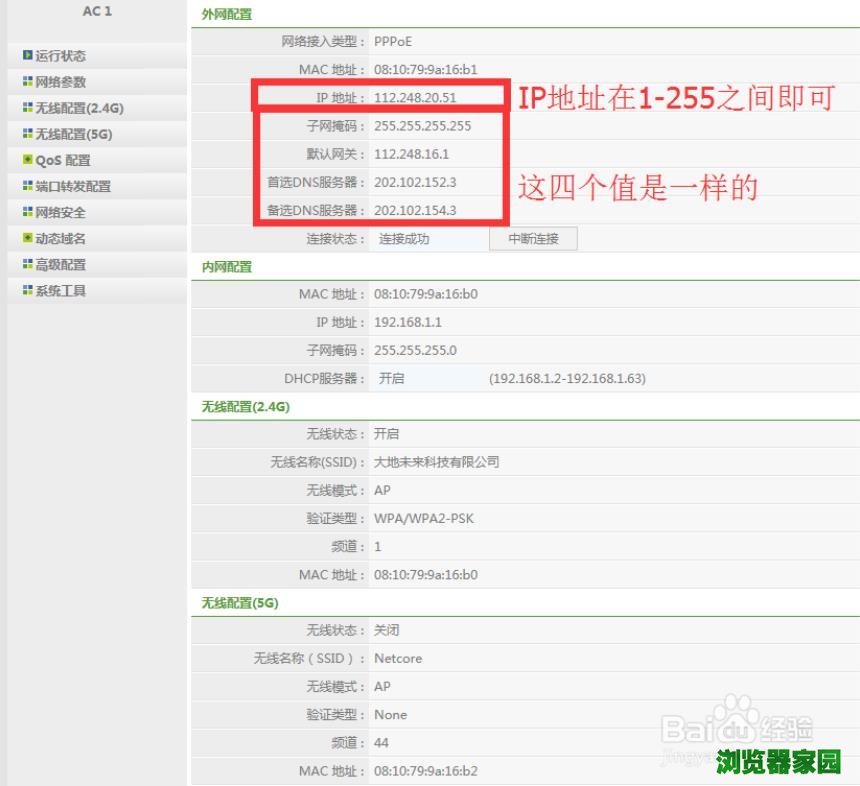Click the 连接成功 status field
This screenshot has height=786, width=860.
[404, 239]
